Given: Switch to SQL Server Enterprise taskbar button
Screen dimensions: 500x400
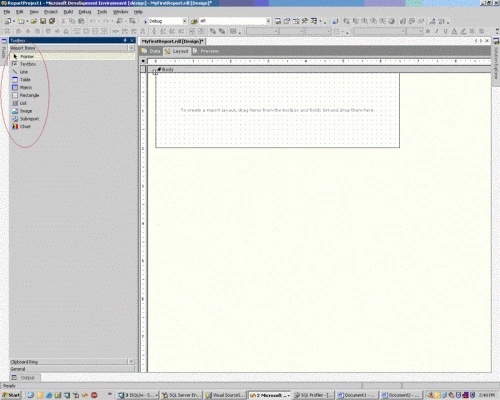Looking at the screenshot, I should pyautogui.click(x=181, y=395).
